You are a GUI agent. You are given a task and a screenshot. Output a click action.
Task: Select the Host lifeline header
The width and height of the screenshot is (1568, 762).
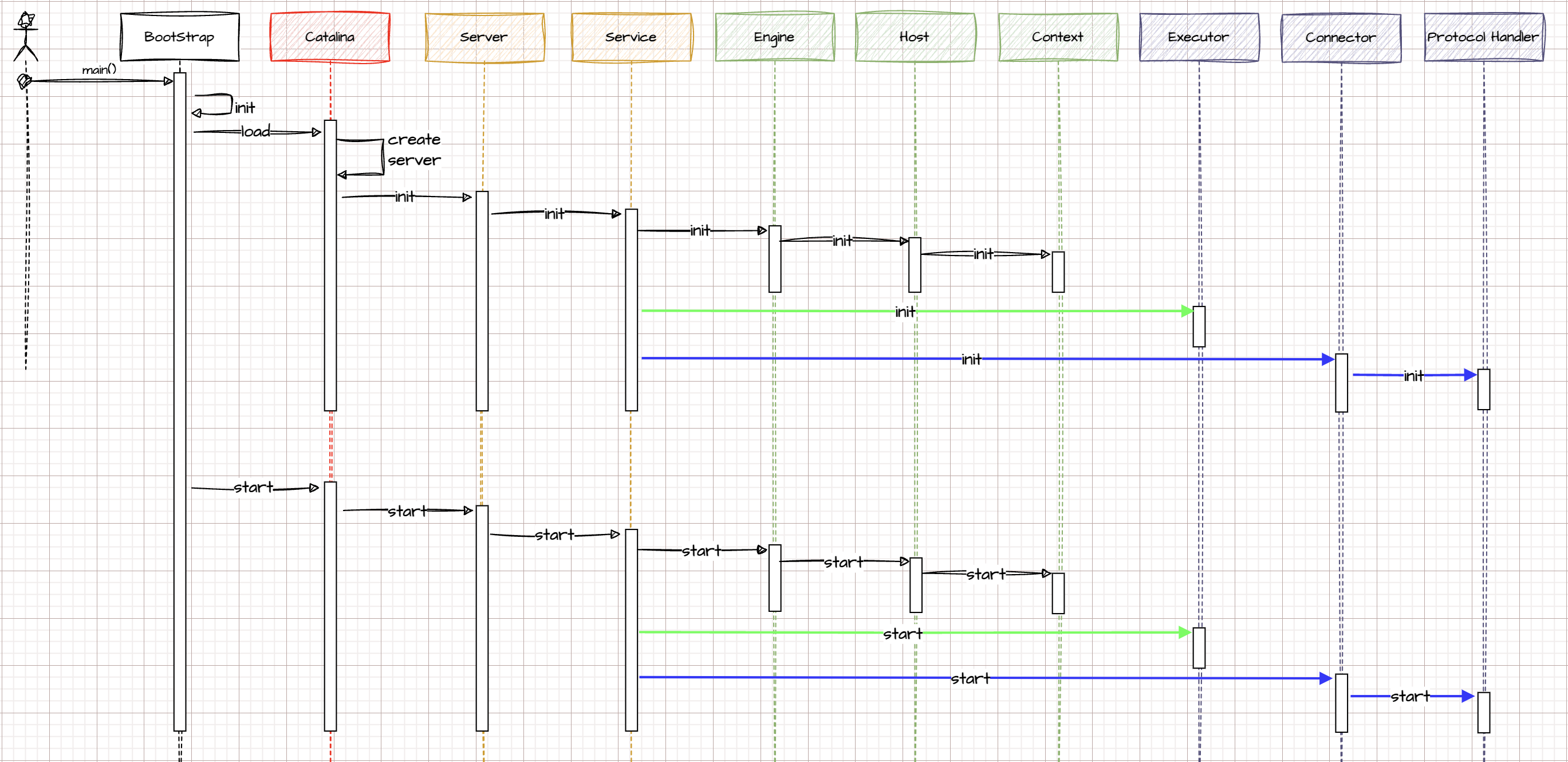914,37
